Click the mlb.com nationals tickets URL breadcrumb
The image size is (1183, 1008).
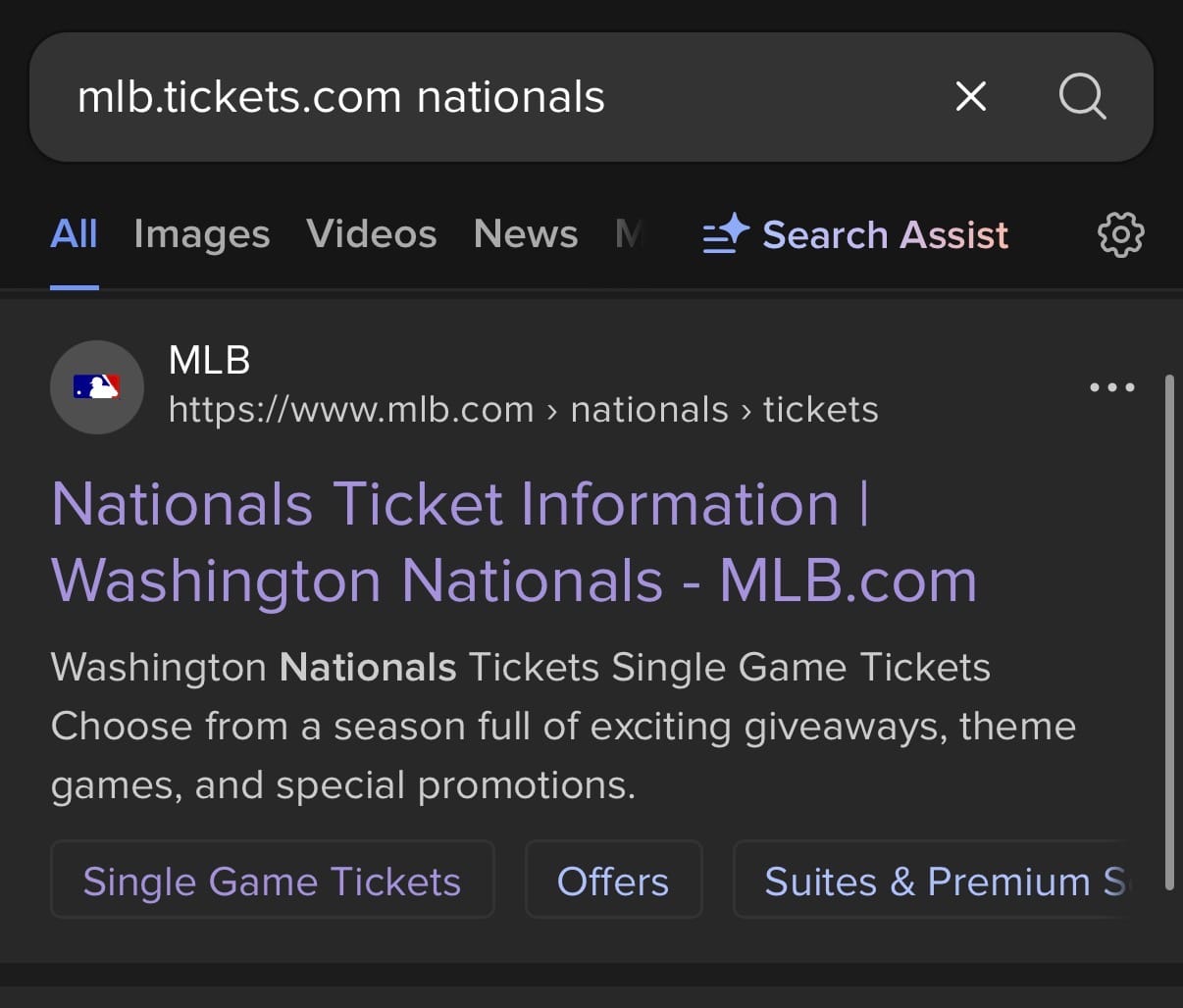(x=523, y=410)
